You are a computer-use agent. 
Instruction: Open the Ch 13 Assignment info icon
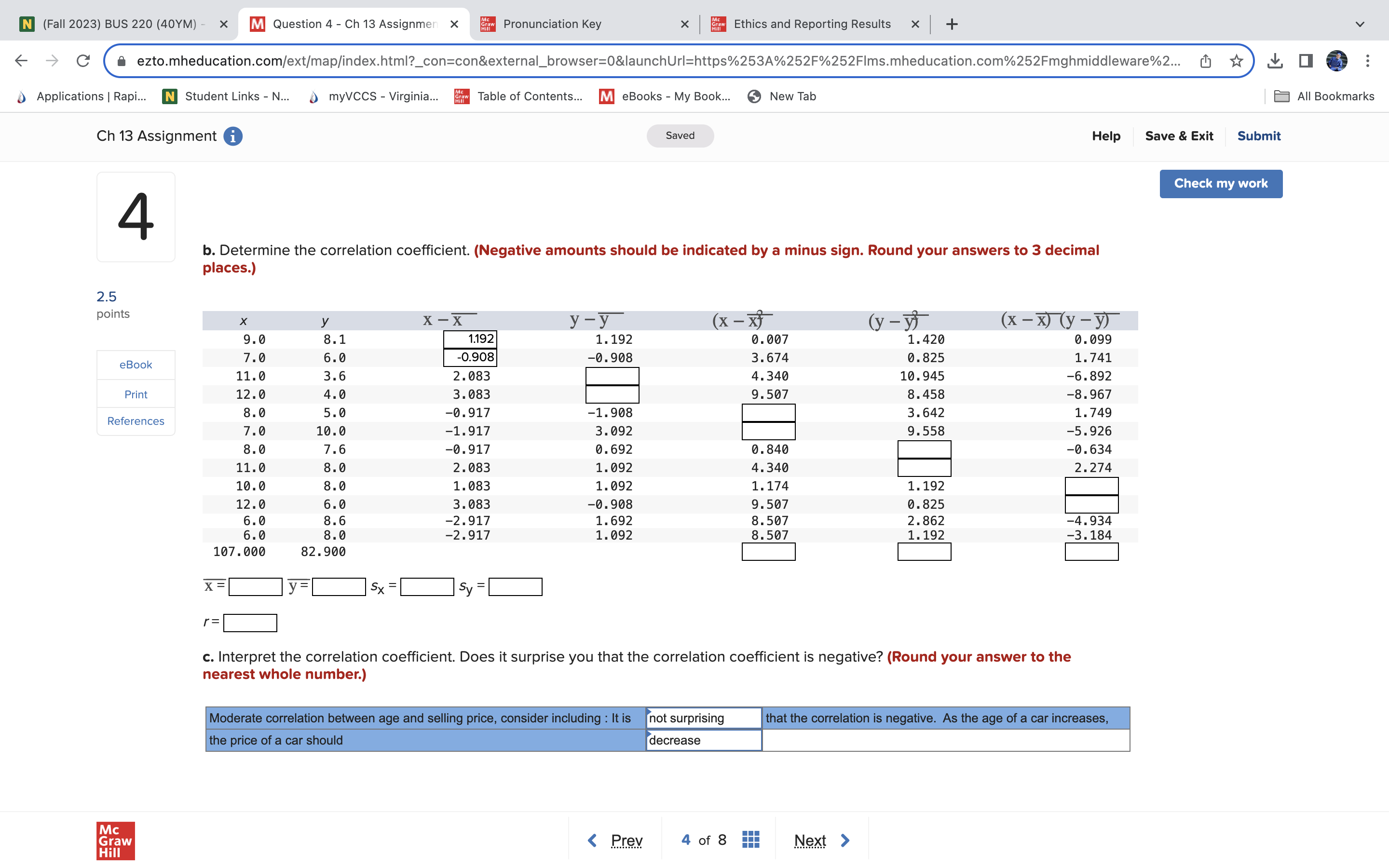tap(232, 136)
